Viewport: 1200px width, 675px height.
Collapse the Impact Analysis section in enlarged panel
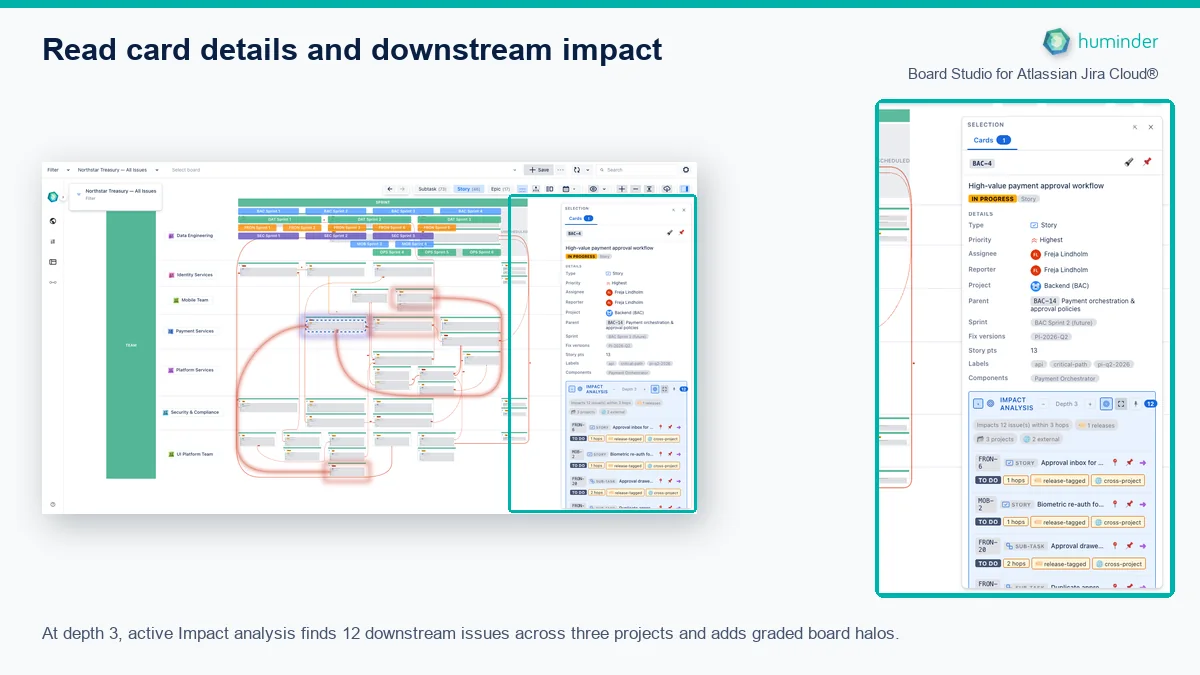(978, 404)
